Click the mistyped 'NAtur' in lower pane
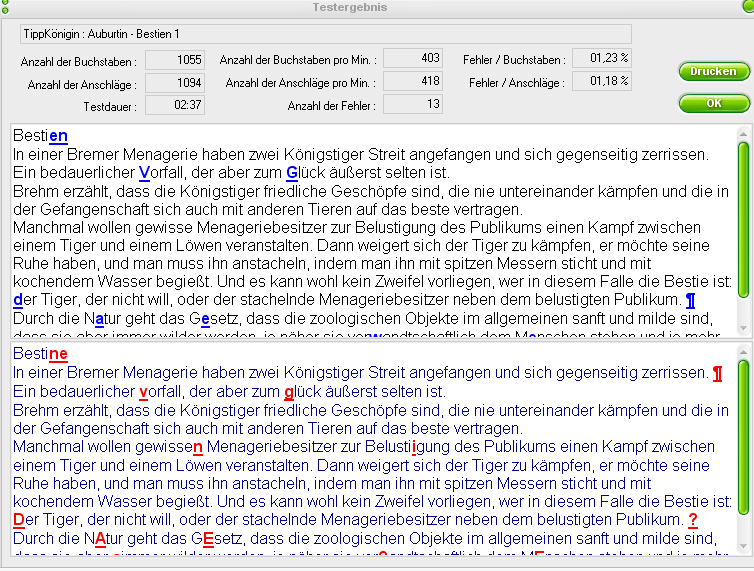The width and height of the screenshot is (754, 571). tap(103, 538)
